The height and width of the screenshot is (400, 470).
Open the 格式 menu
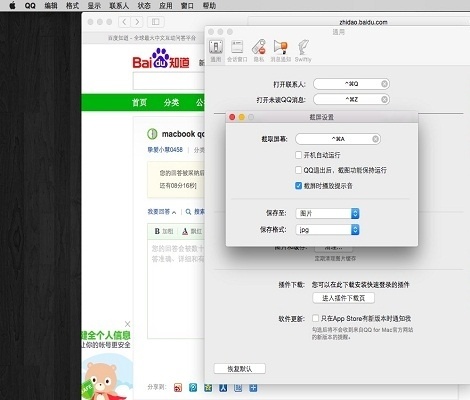pos(72,5)
